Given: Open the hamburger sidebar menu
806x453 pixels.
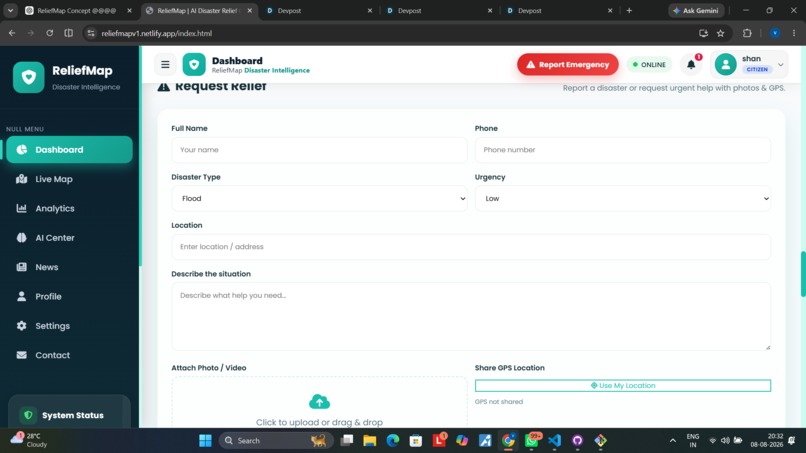Looking at the screenshot, I should click(x=165, y=64).
